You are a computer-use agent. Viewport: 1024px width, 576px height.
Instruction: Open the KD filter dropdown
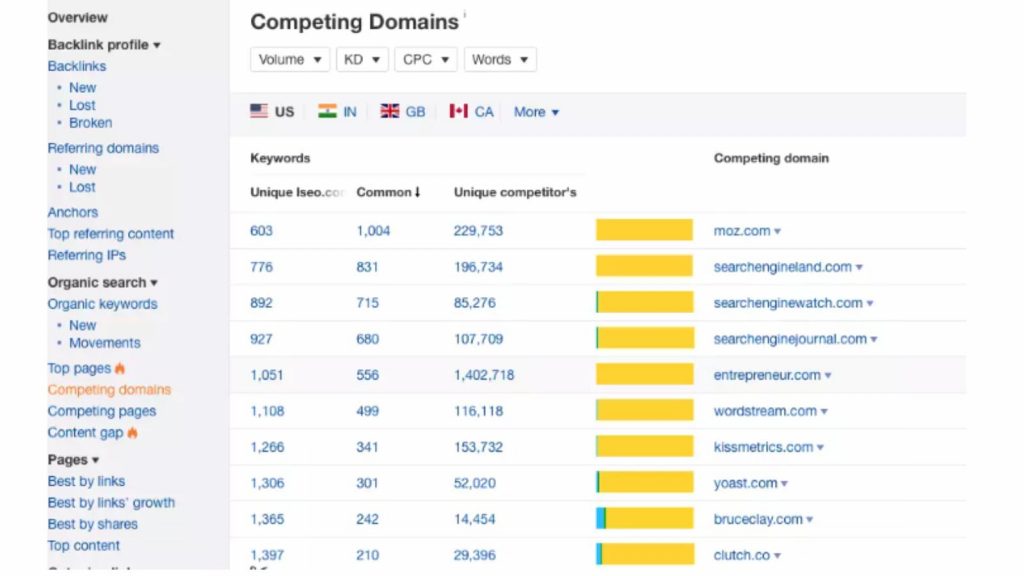pyautogui.click(x=362, y=59)
